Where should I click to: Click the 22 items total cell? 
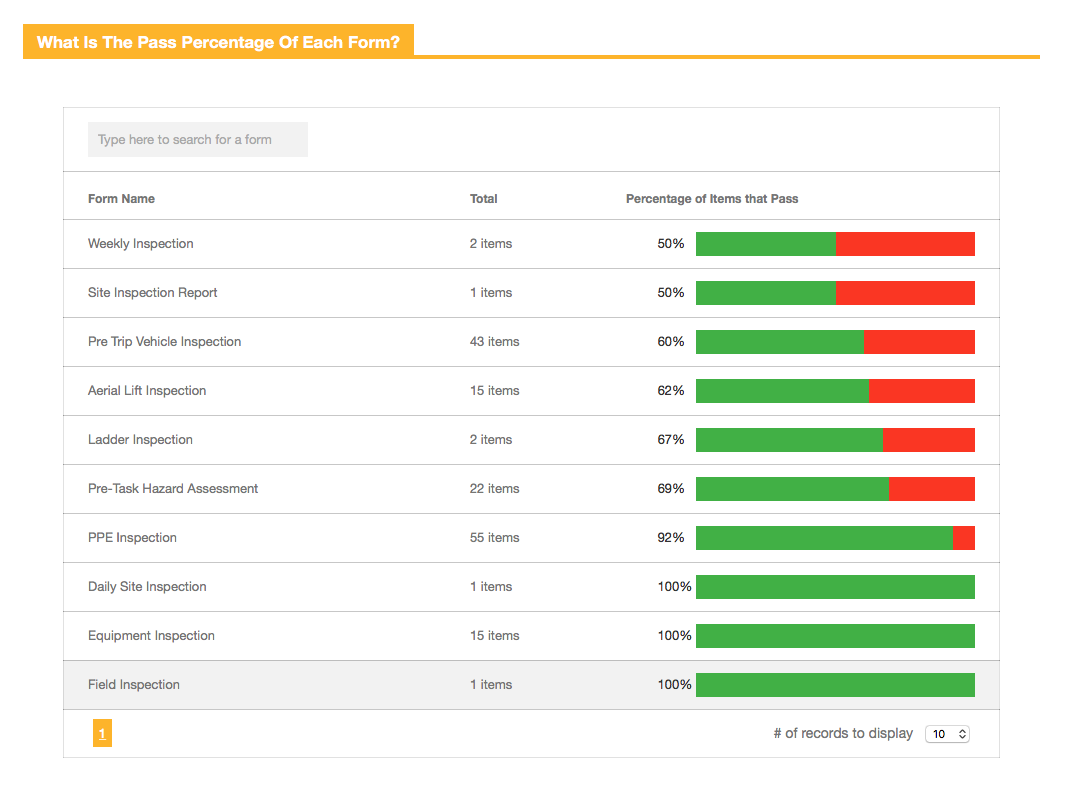(494, 488)
